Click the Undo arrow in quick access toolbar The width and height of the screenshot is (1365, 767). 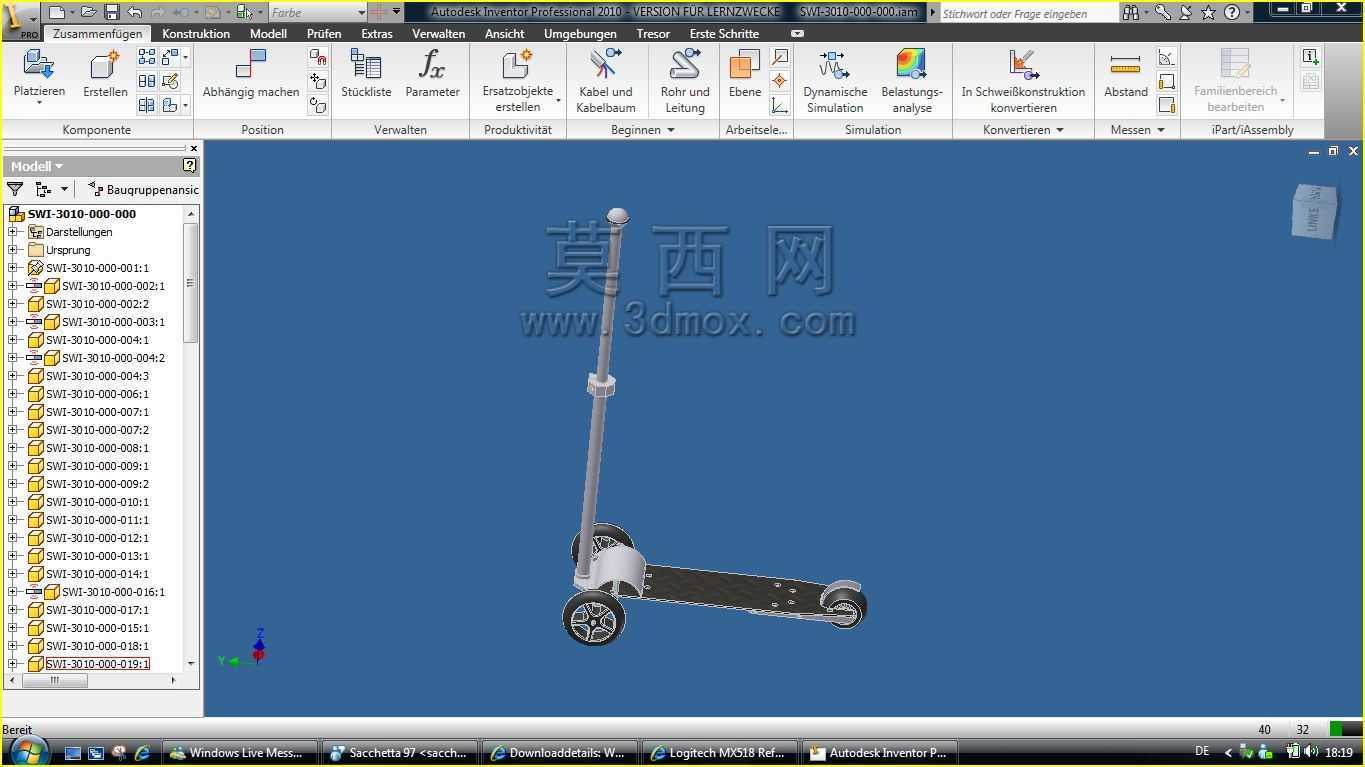135,12
